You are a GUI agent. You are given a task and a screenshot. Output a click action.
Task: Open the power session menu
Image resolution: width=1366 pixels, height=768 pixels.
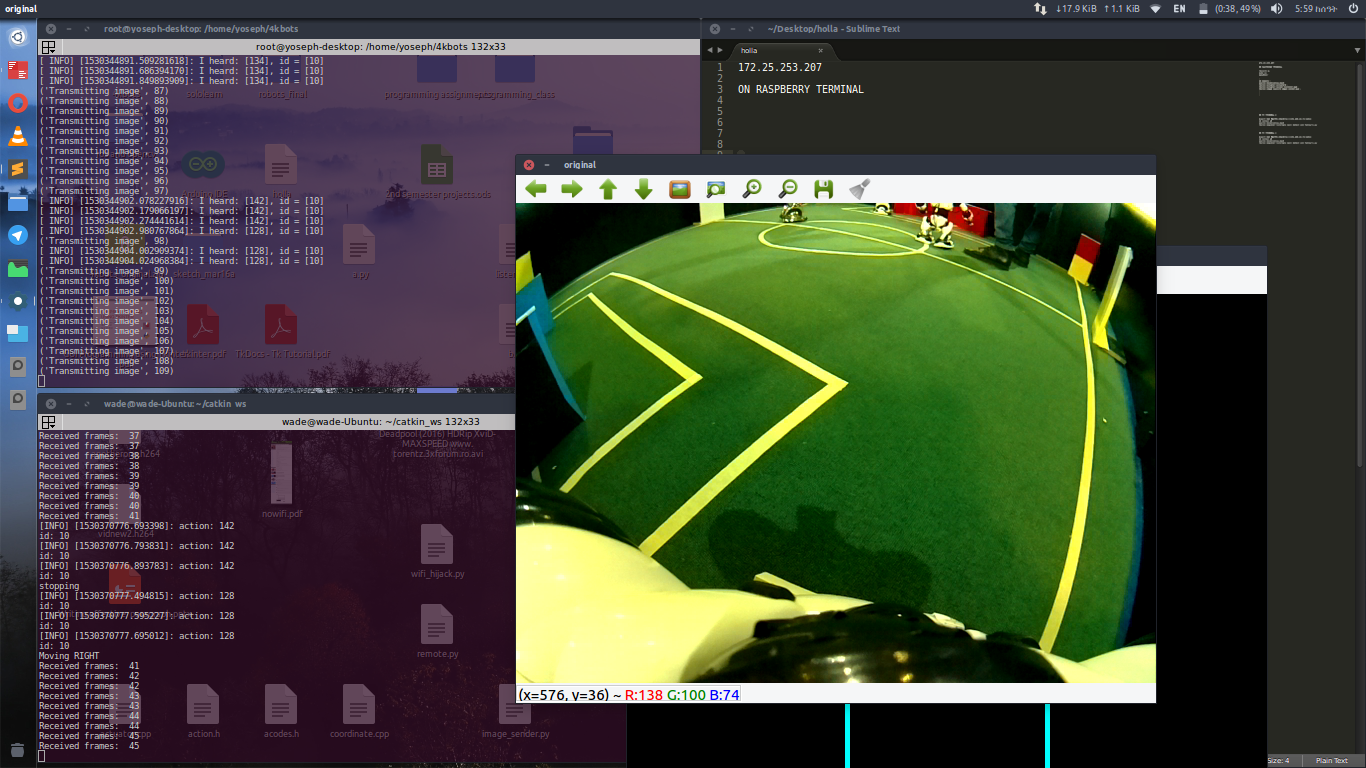pyautogui.click(x=1353, y=8)
